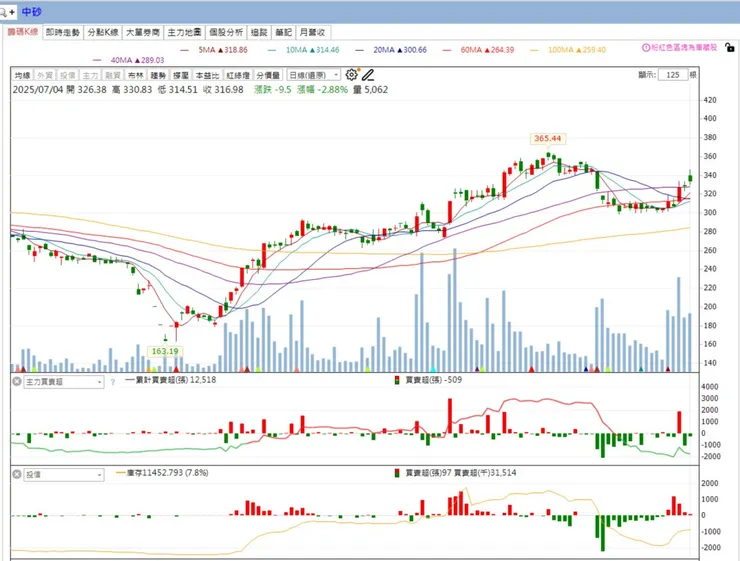
Task: Click the 買賣超(張) -509 legend
Action: point(429,380)
